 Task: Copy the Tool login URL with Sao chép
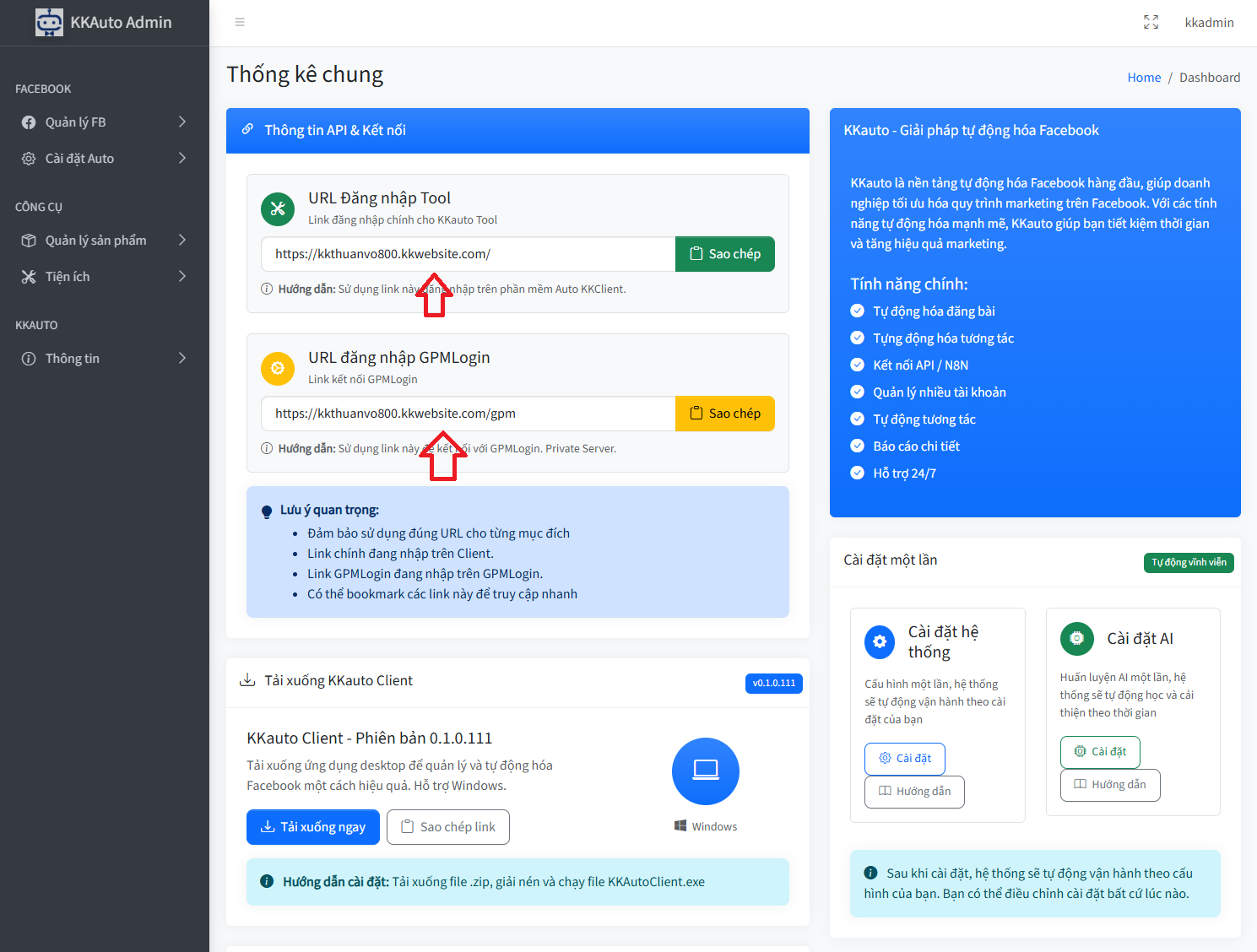pyautogui.click(x=725, y=254)
